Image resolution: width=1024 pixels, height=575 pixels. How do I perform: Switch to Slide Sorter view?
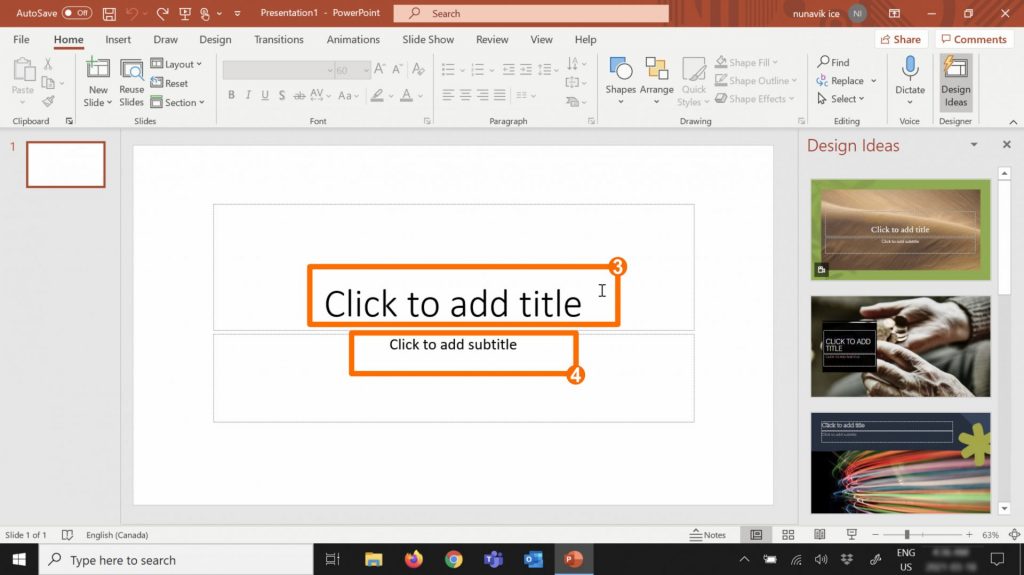(x=788, y=535)
